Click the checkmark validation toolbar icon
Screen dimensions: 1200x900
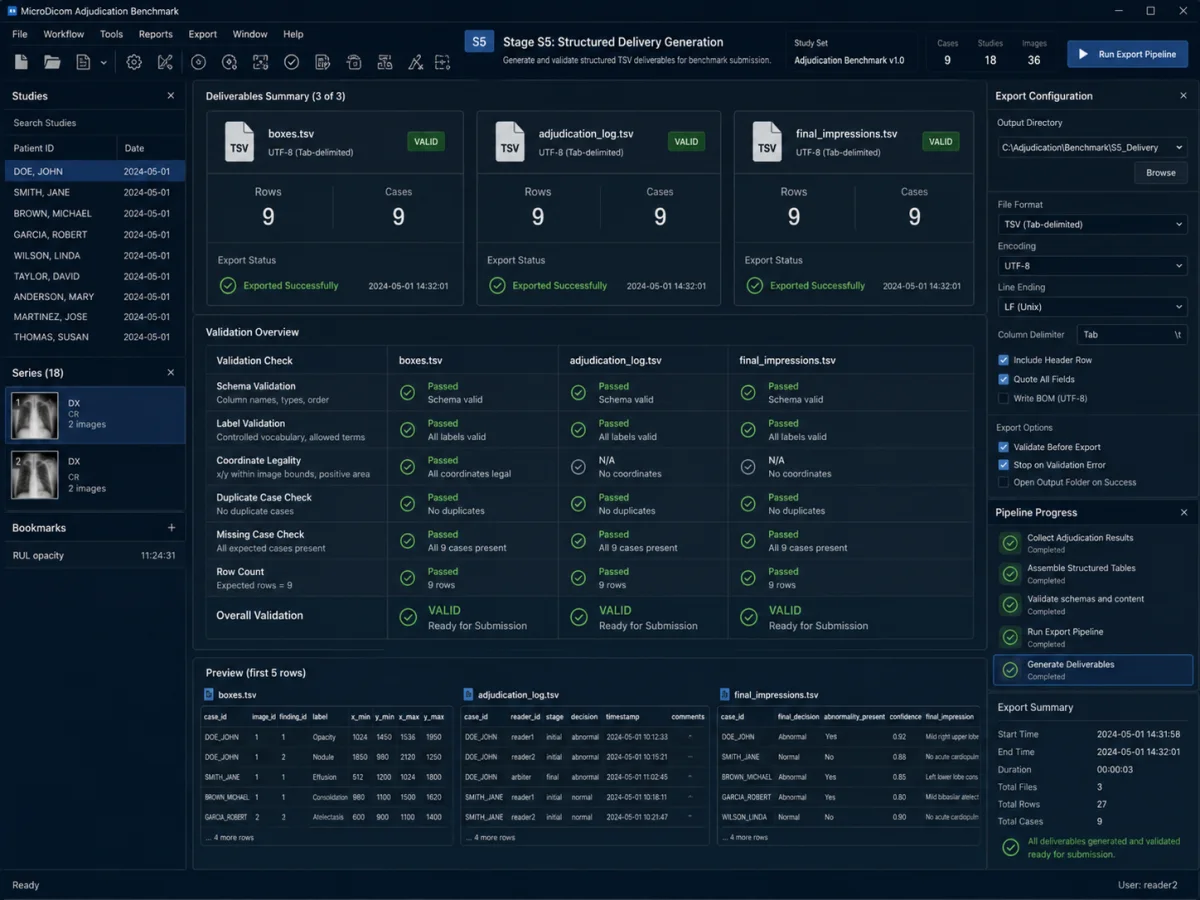point(291,62)
